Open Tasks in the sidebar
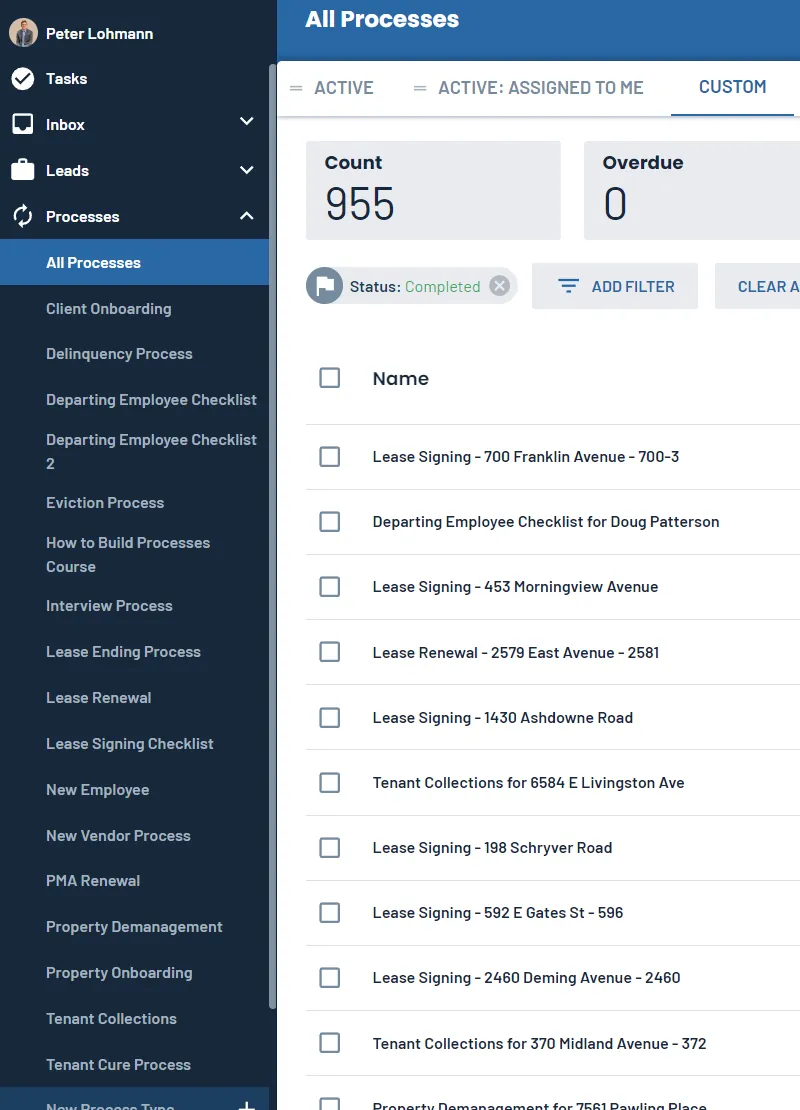 point(67,79)
